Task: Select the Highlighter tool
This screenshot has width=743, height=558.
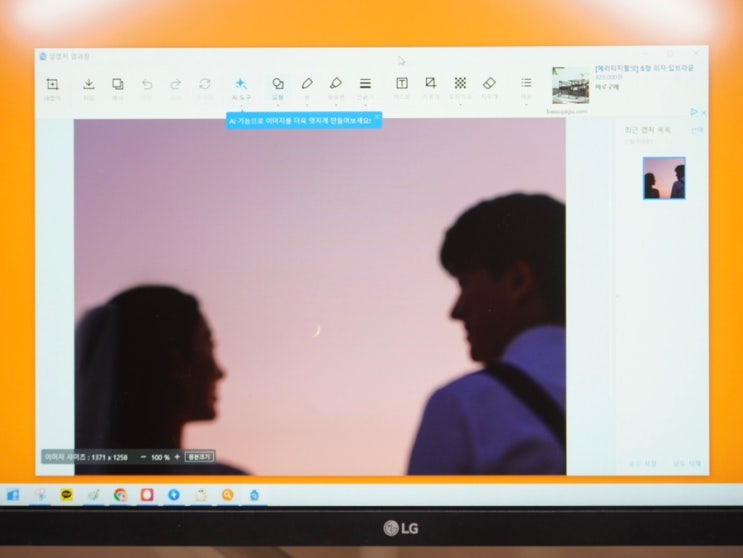Action: [x=336, y=83]
